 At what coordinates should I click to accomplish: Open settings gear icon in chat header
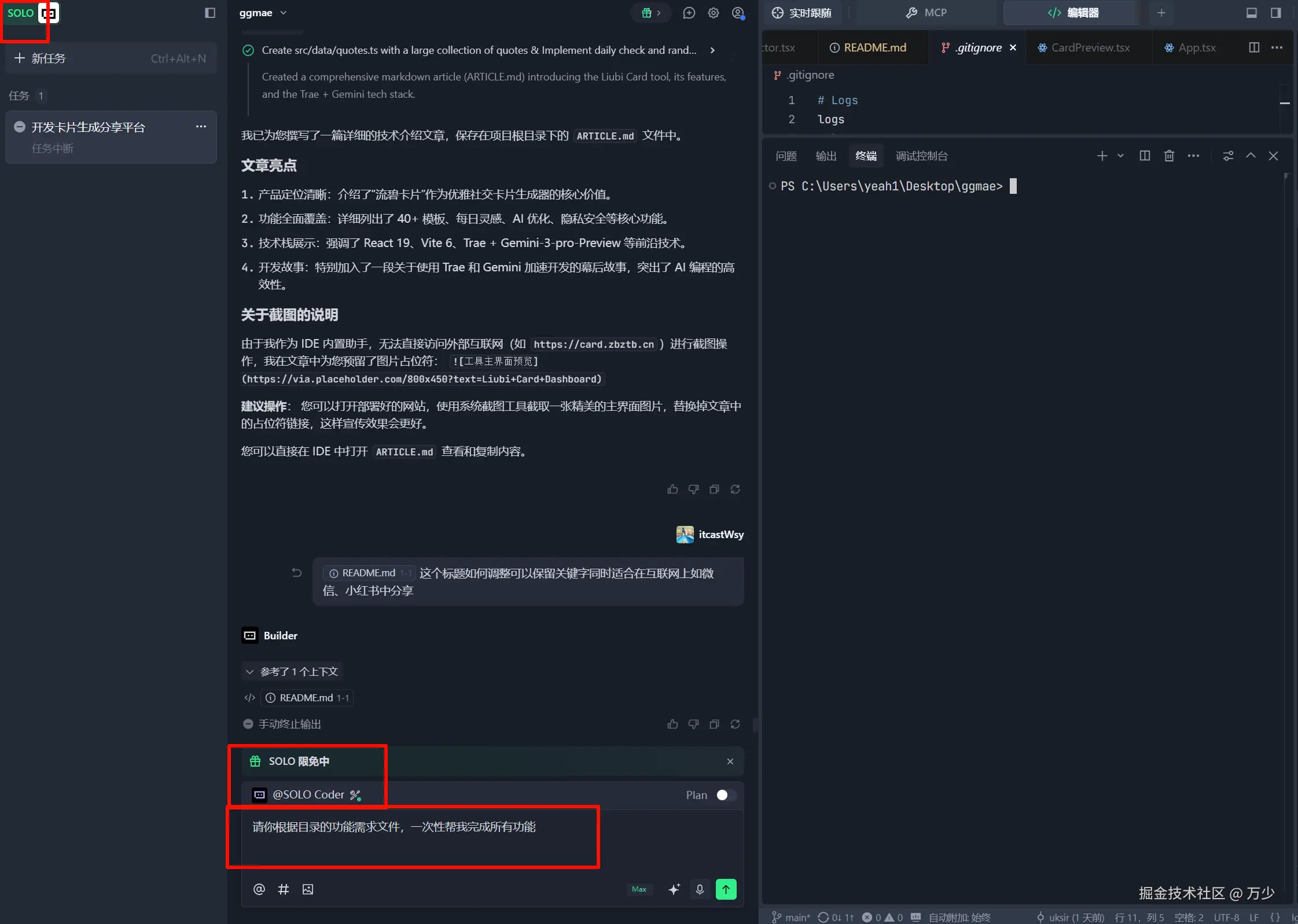coord(713,13)
